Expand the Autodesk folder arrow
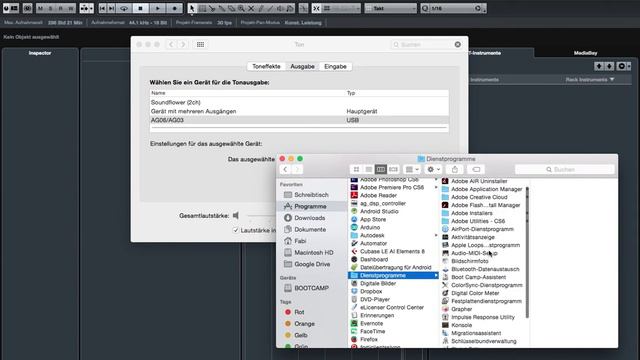Viewport: 640px width, 360px height. tap(436, 236)
